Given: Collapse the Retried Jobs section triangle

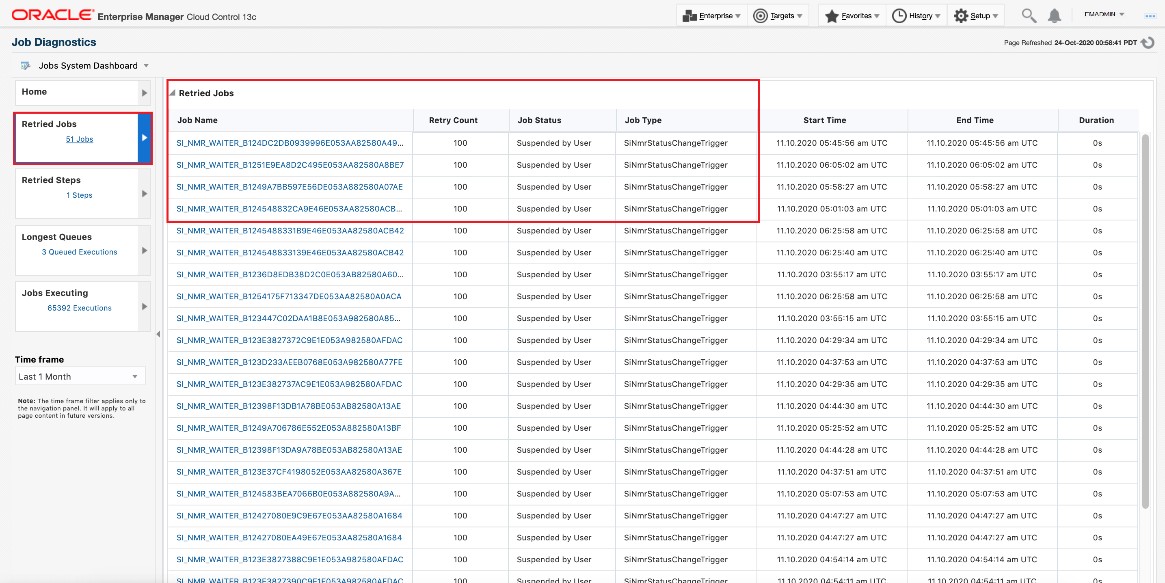Looking at the screenshot, I should click(x=172, y=93).
